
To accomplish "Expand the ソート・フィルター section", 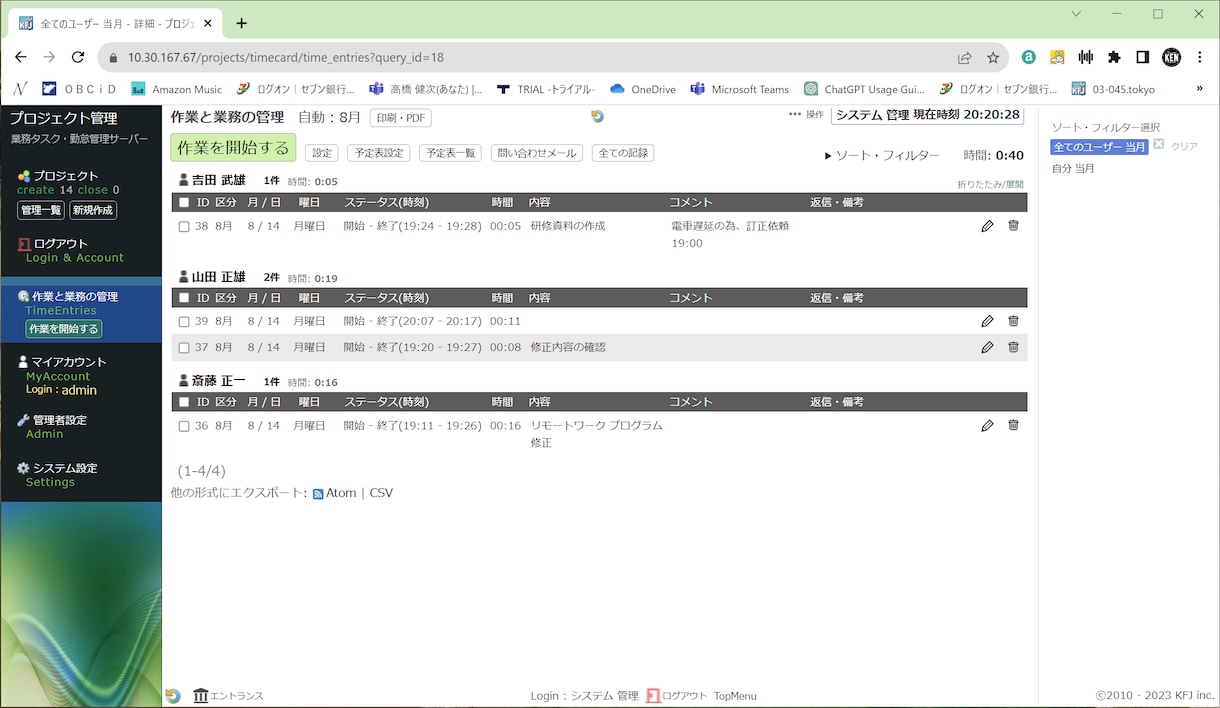I will click(882, 156).
